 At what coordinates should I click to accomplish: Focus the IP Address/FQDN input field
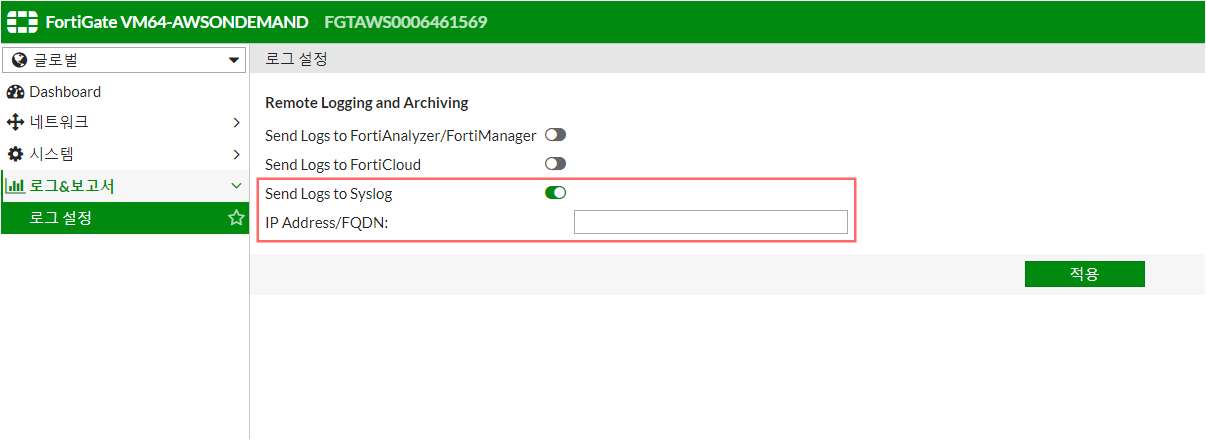coord(711,222)
